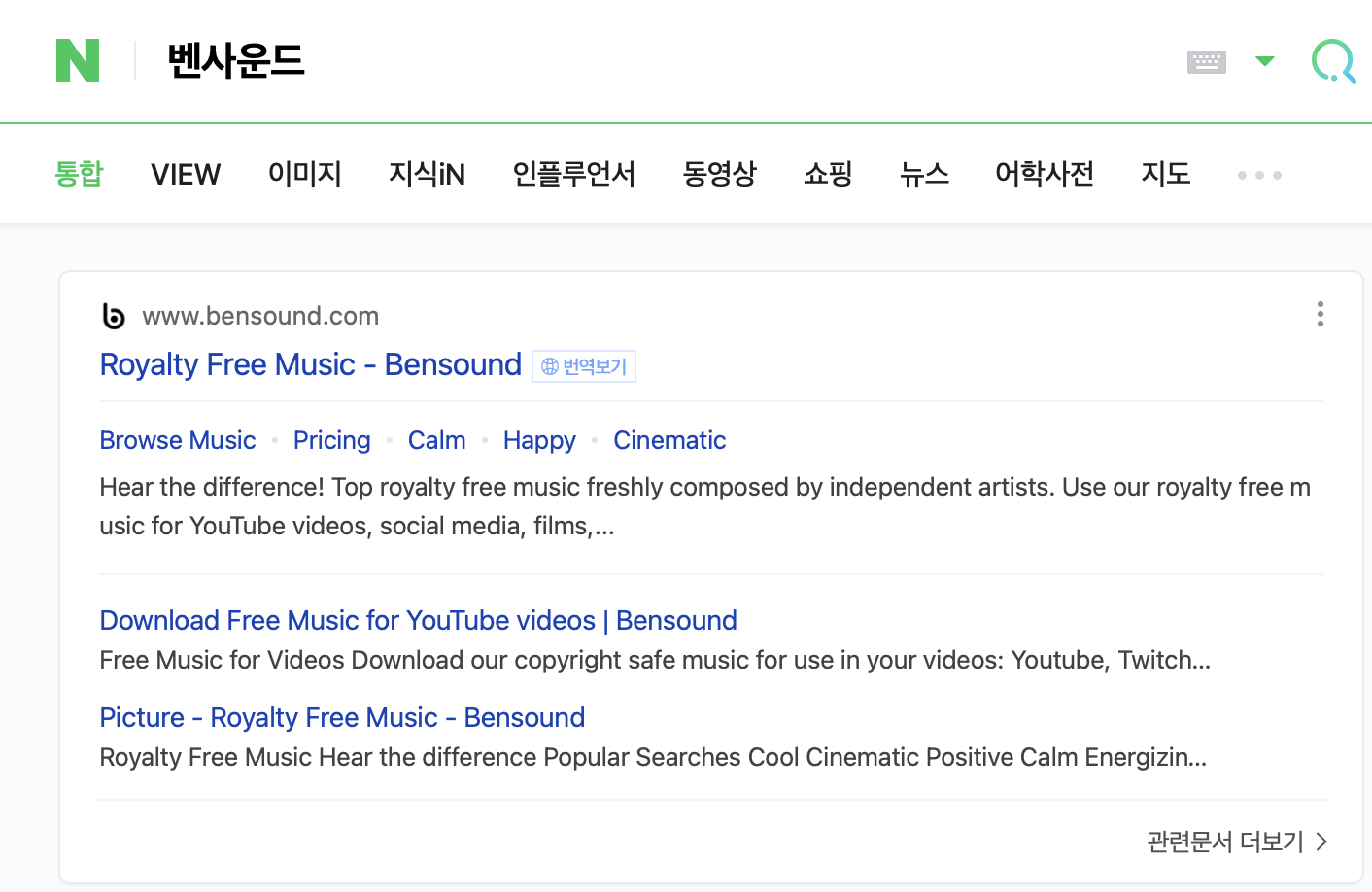Expand the green search dropdown arrow

coord(1265,61)
